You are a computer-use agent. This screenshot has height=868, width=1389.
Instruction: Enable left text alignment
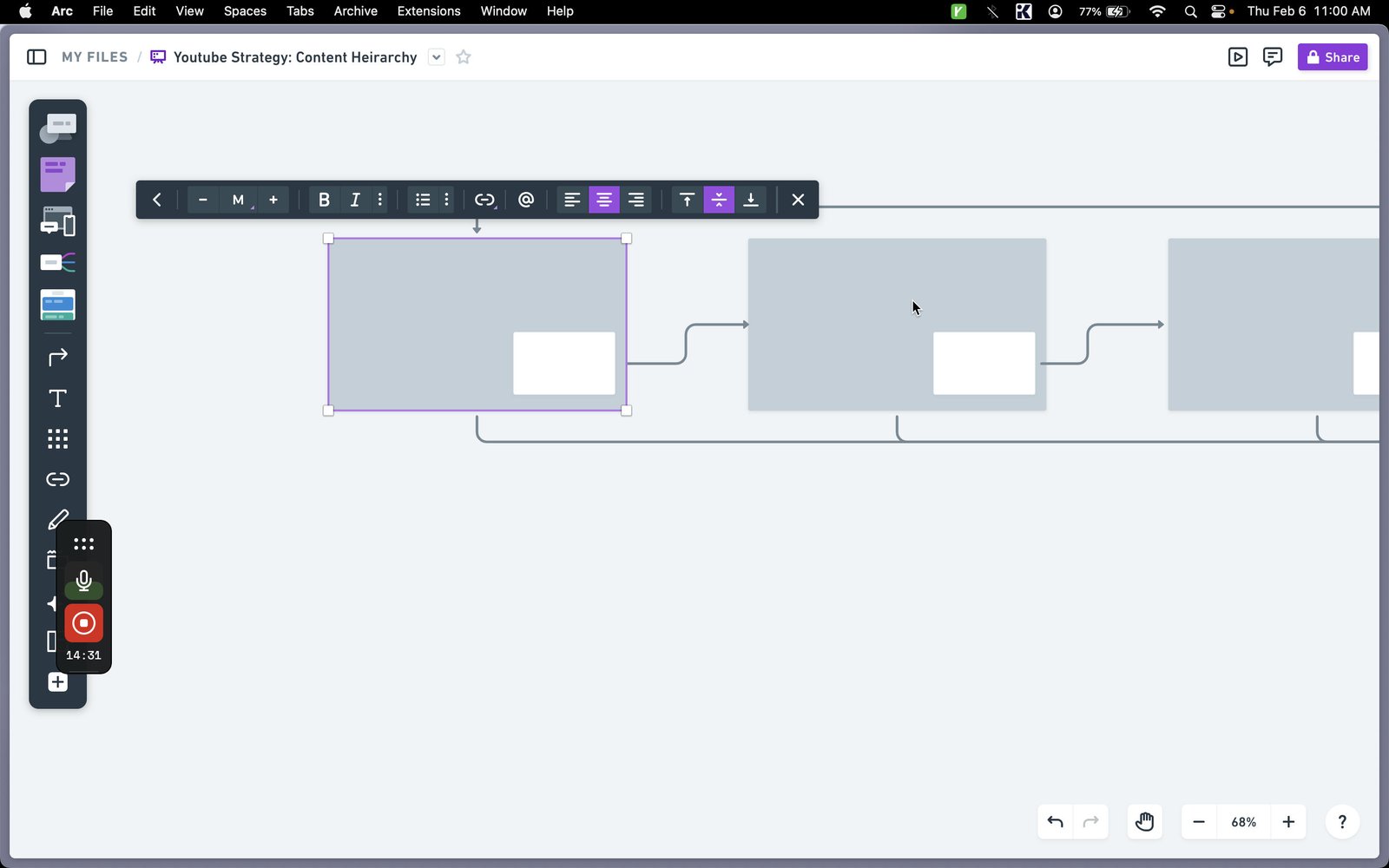click(x=572, y=200)
